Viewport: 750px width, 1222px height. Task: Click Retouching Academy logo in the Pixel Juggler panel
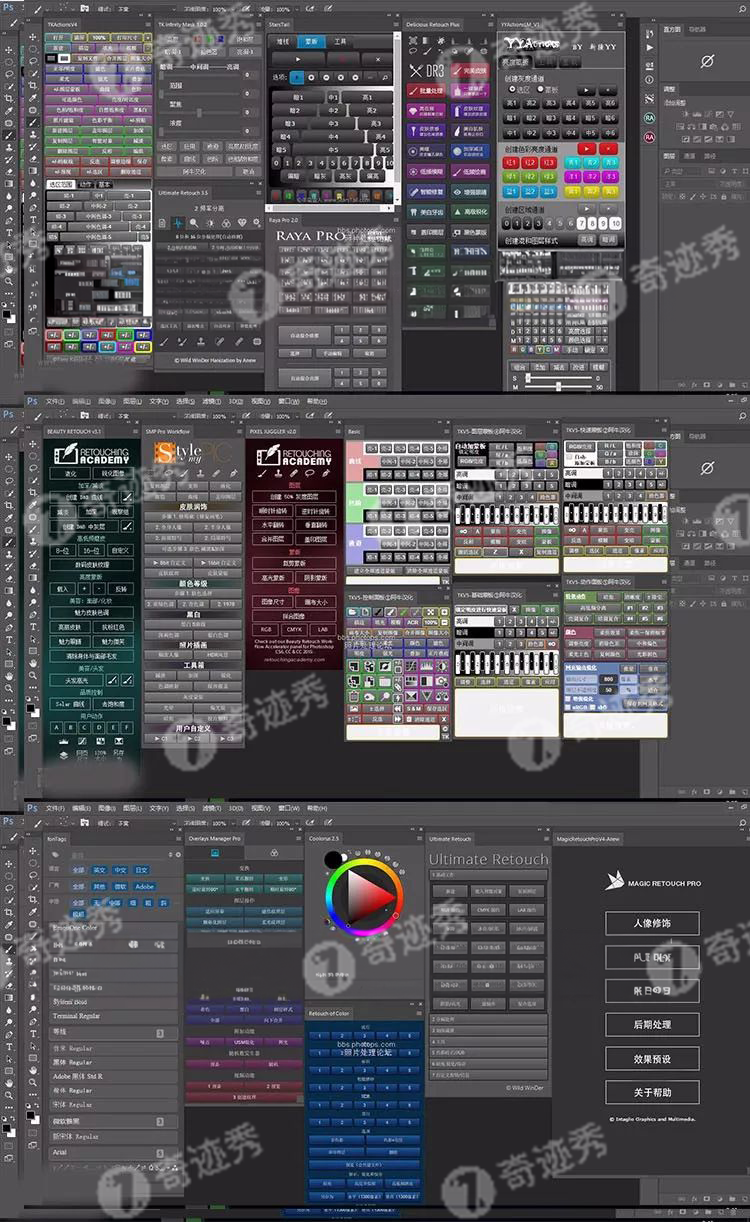tap(292, 455)
